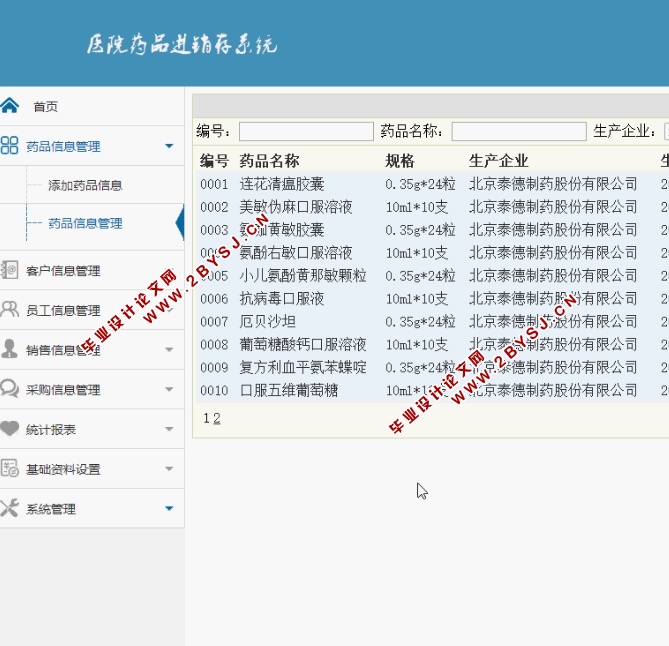669x646 pixels.
Task: Open the 系统管理 menu label
Action: (51, 509)
